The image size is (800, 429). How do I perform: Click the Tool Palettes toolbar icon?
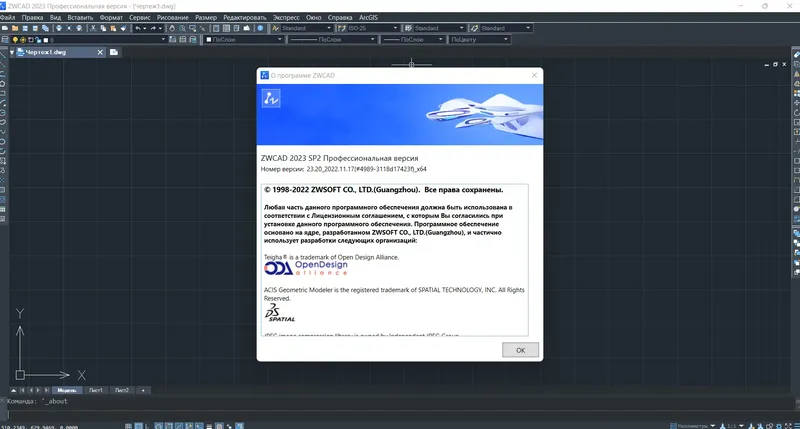coord(236,28)
